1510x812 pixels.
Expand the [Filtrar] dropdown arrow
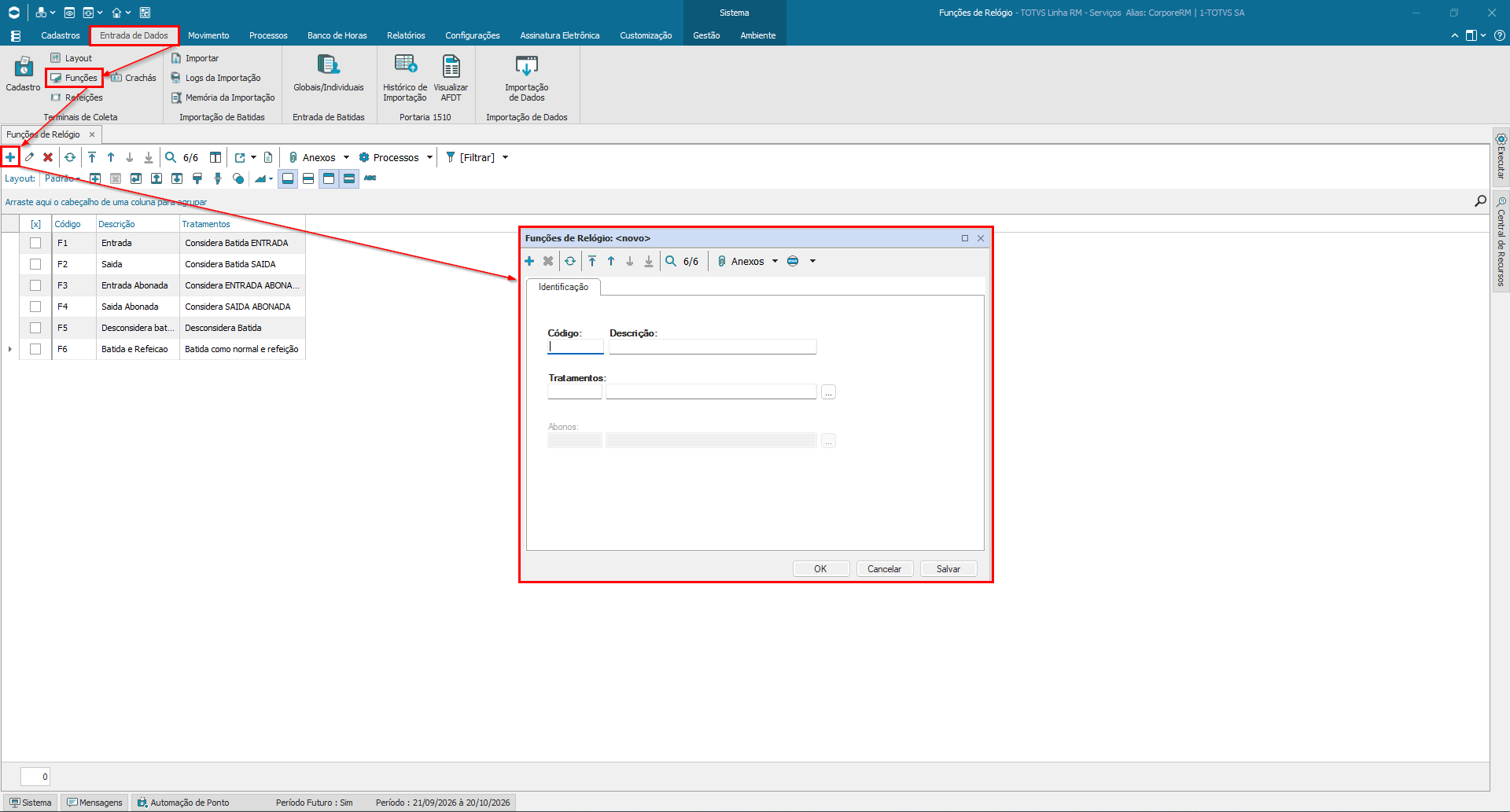(505, 157)
